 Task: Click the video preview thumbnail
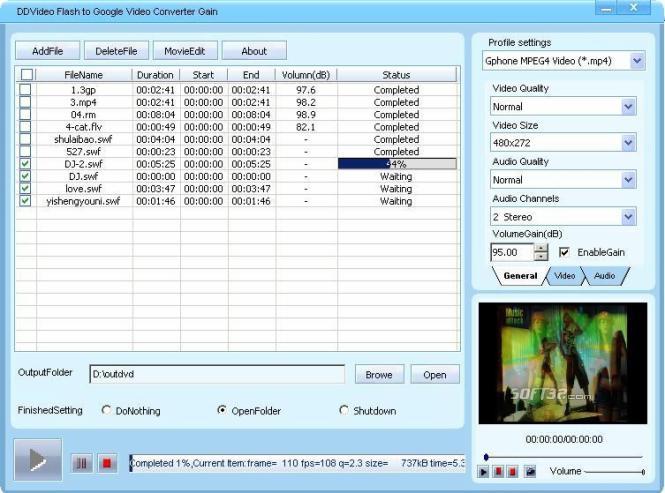[x=563, y=363]
